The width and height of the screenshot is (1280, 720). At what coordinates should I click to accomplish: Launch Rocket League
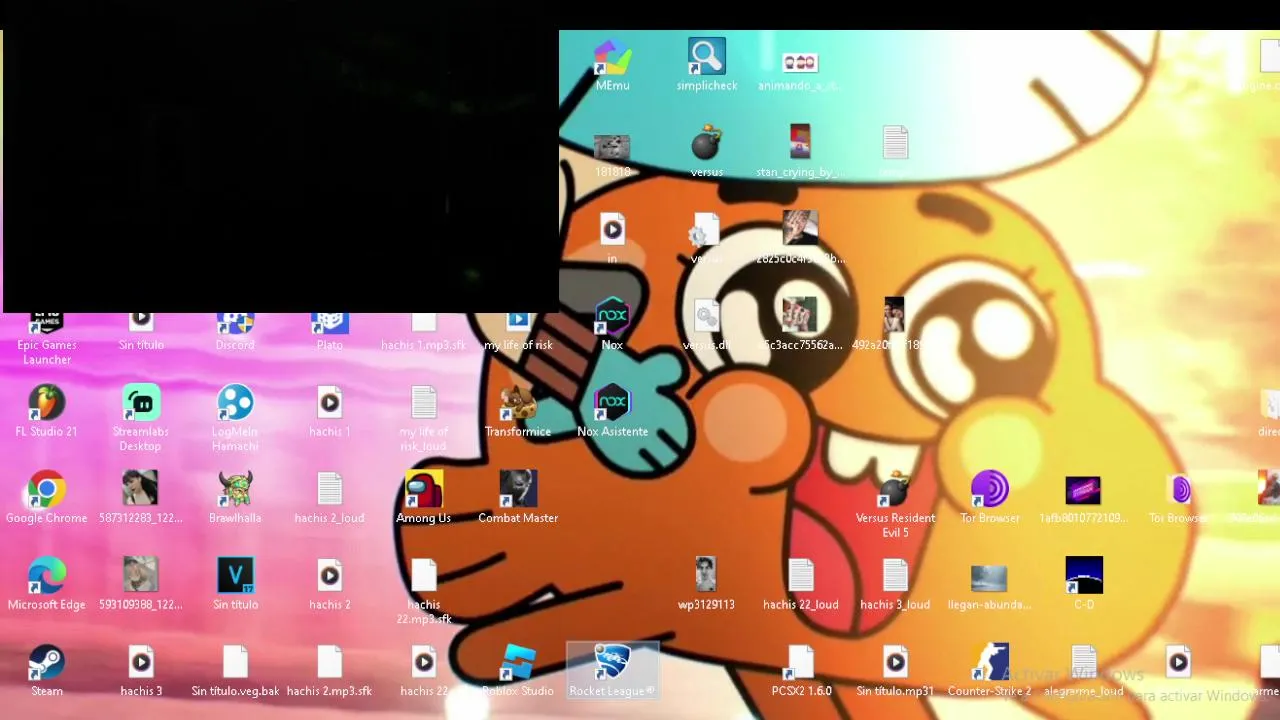pyautogui.click(x=612, y=669)
